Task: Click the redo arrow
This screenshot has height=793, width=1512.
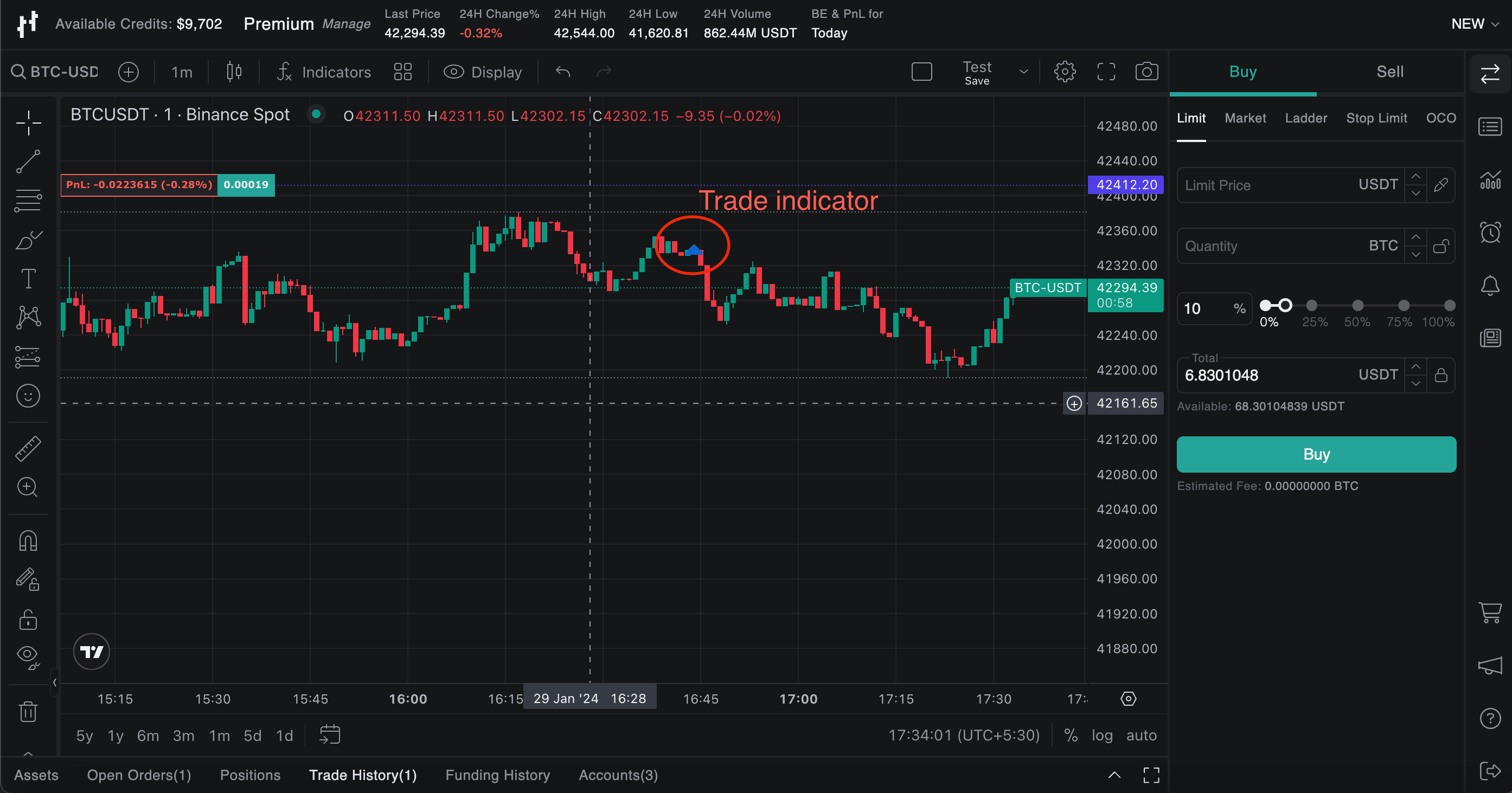Action: pos(604,72)
